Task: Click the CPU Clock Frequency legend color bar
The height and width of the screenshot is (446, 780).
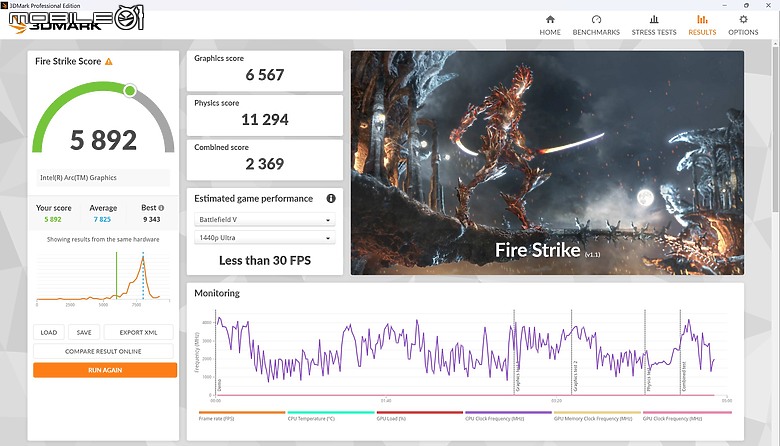Action: (508, 412)
